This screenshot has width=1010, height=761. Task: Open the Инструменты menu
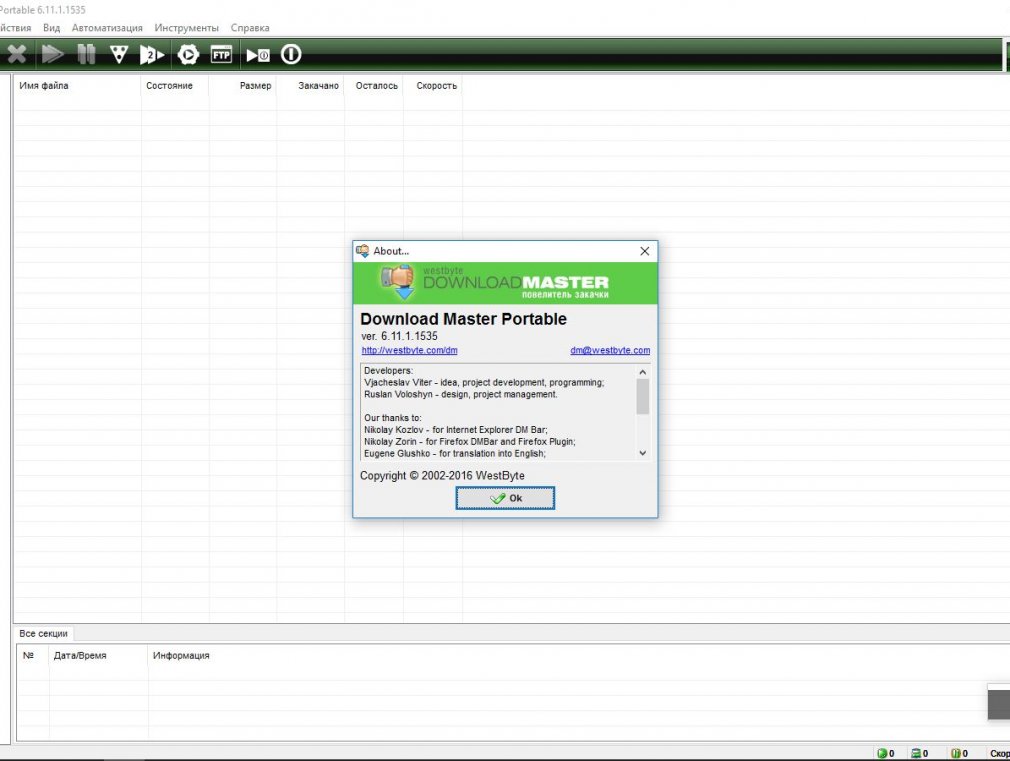[x=186, y=28]
